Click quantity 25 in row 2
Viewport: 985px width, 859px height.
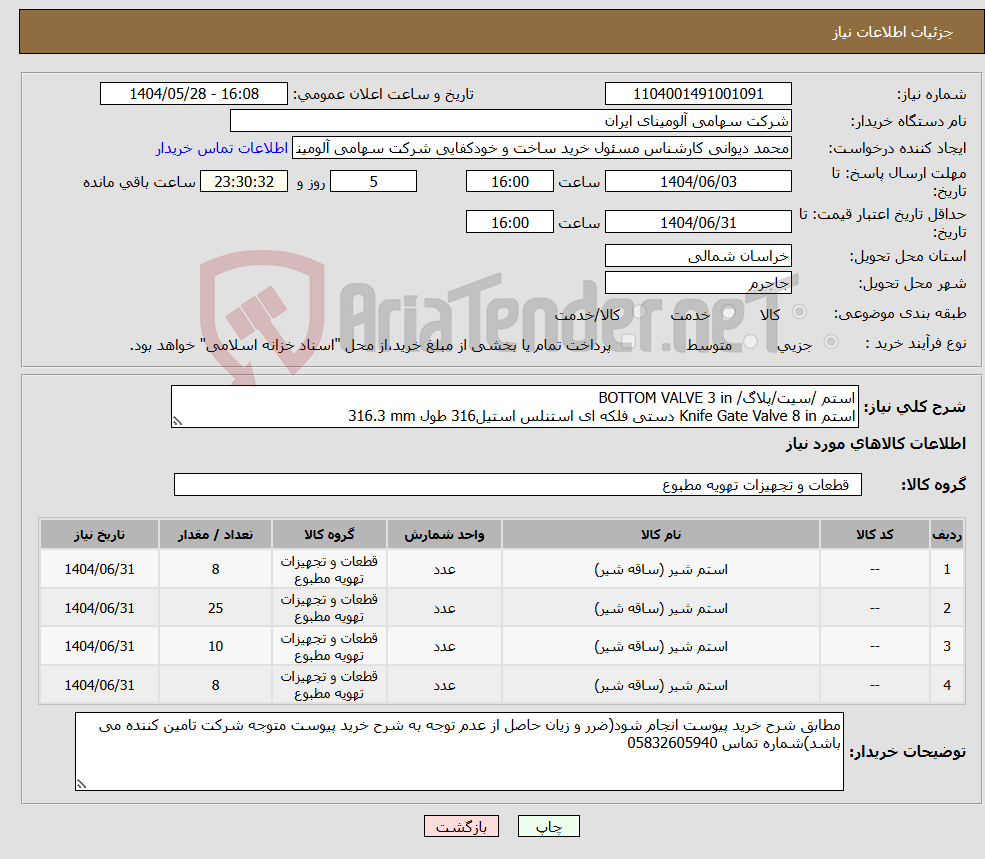pyautogui.click(x=215, y=608)
